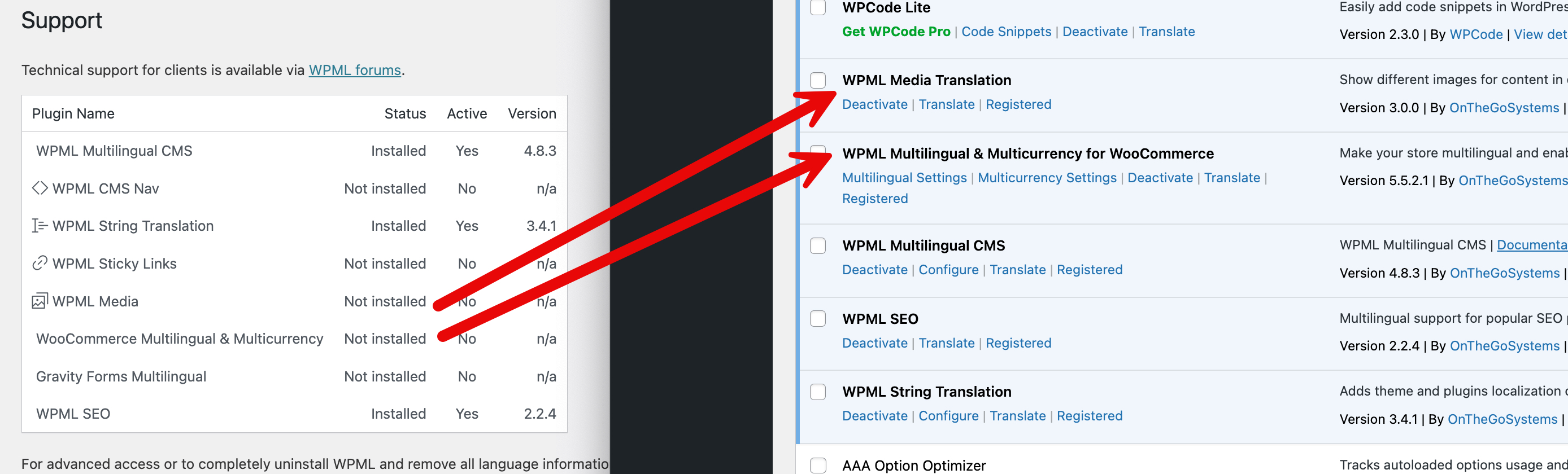The height and width of the screenshot is (474, 1568).
Task: Click the 'Support' page heading
Action: click(62, 21)
